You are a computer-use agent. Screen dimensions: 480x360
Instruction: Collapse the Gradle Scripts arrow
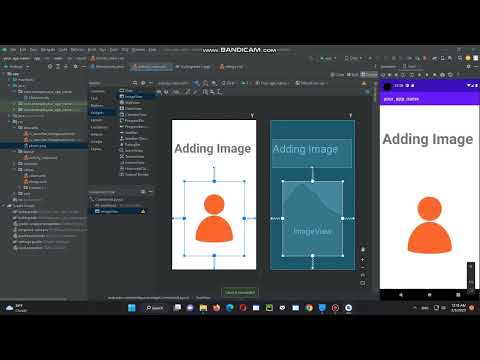[x=4, y=206]
